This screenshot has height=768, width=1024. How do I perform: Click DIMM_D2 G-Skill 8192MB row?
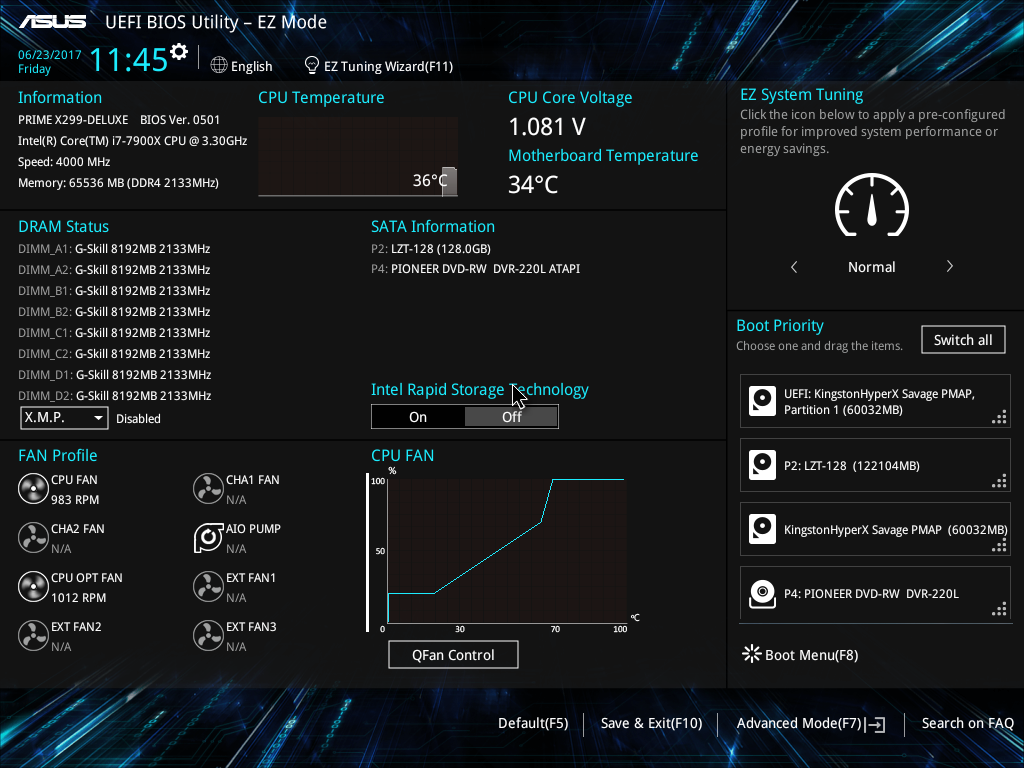point(114,395)
